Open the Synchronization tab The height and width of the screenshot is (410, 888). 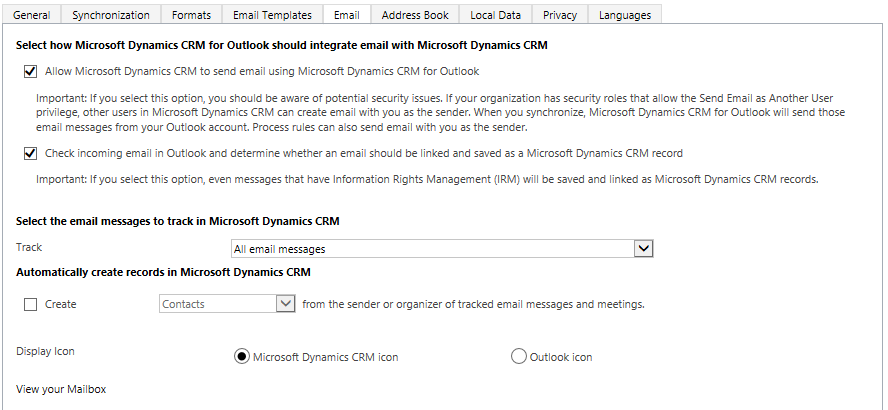[111, 15]
